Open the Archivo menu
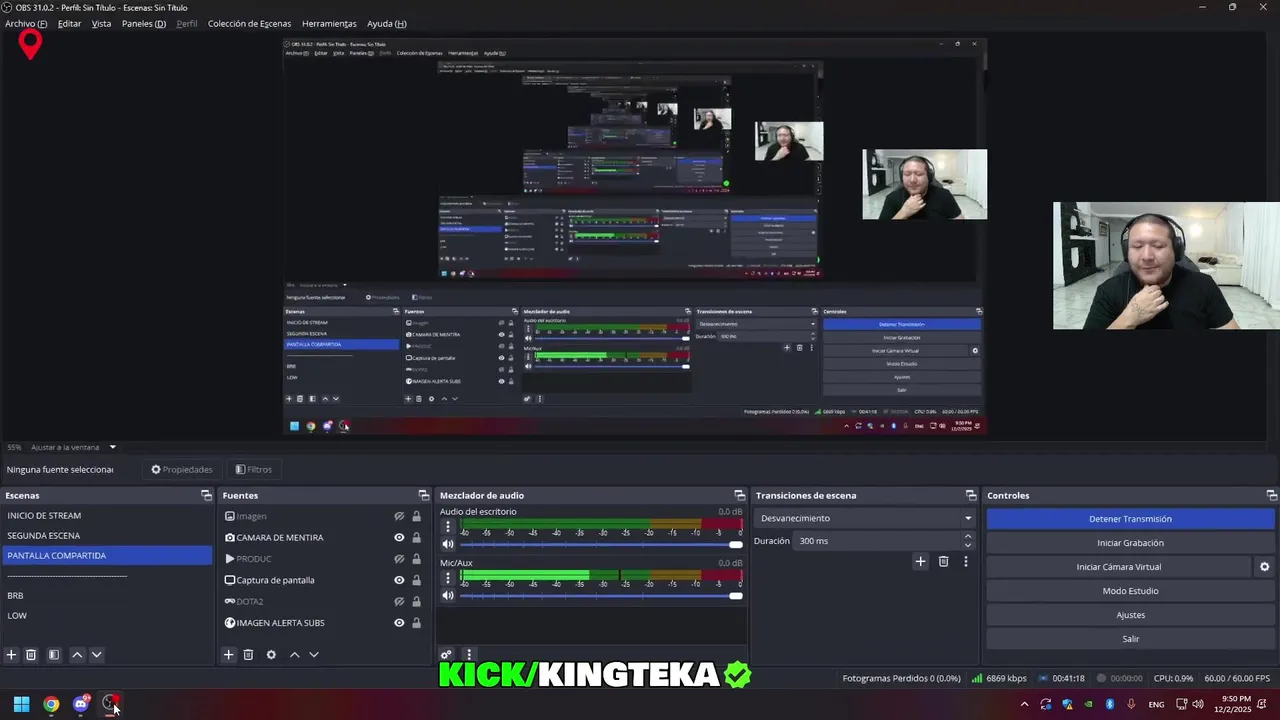The height and width of the screenshot is (720, 1280). click(x=26, y=23)
